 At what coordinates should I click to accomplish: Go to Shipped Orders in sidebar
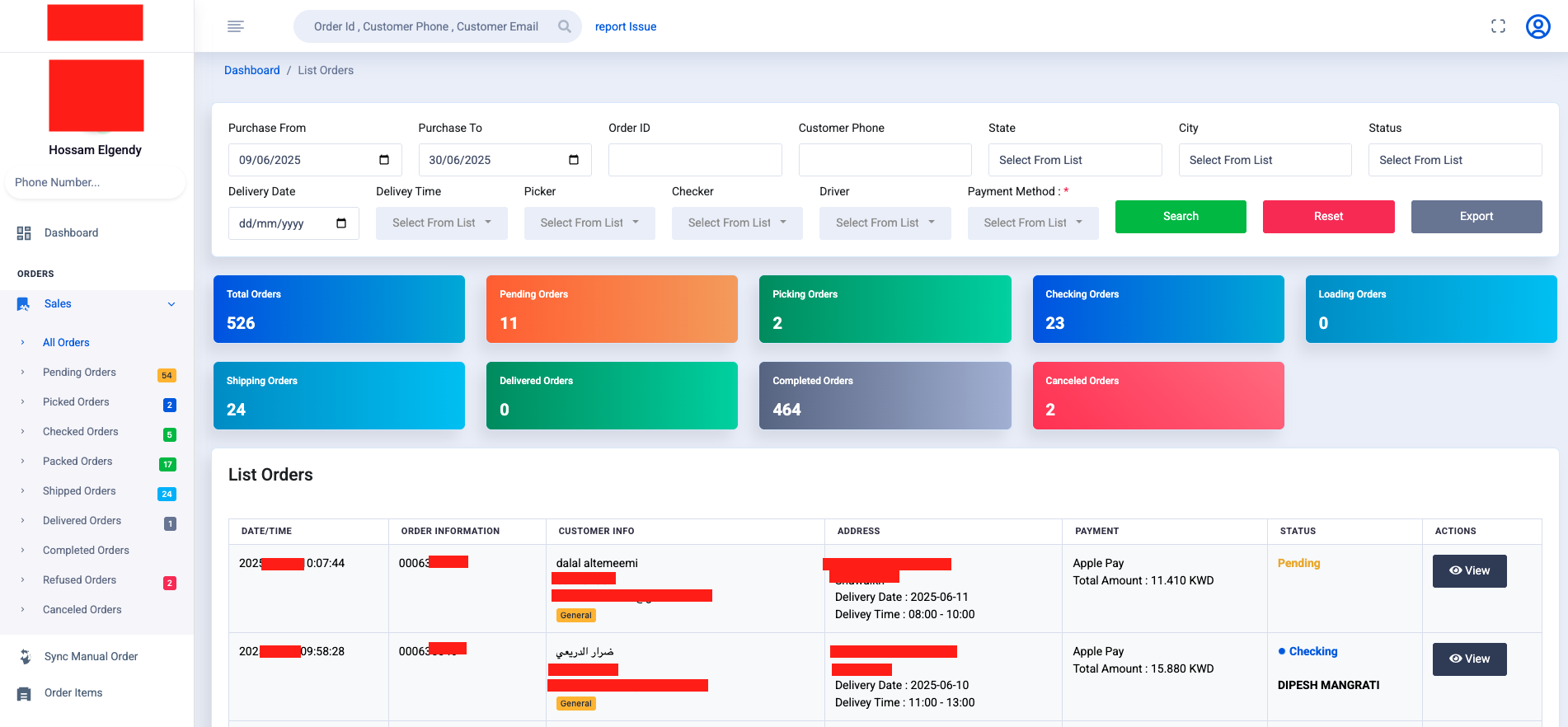click(x=79, y=491)
